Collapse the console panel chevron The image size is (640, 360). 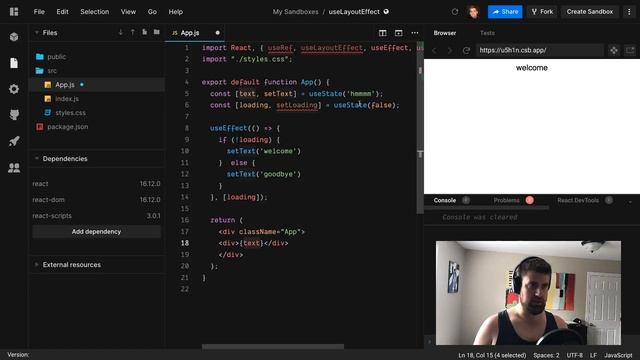click(x=630, y=201)
